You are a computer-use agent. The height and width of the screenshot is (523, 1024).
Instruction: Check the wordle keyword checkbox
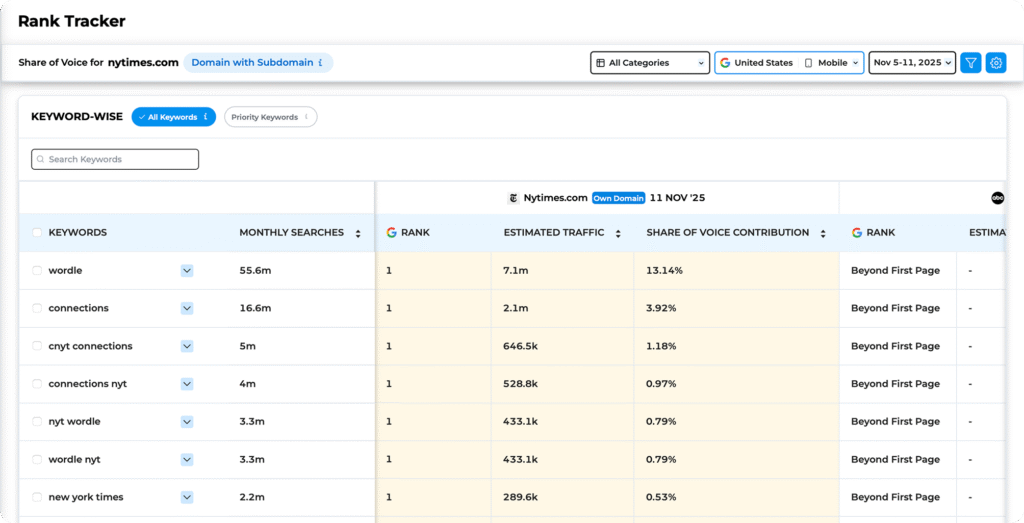click(x=37, y=271)
